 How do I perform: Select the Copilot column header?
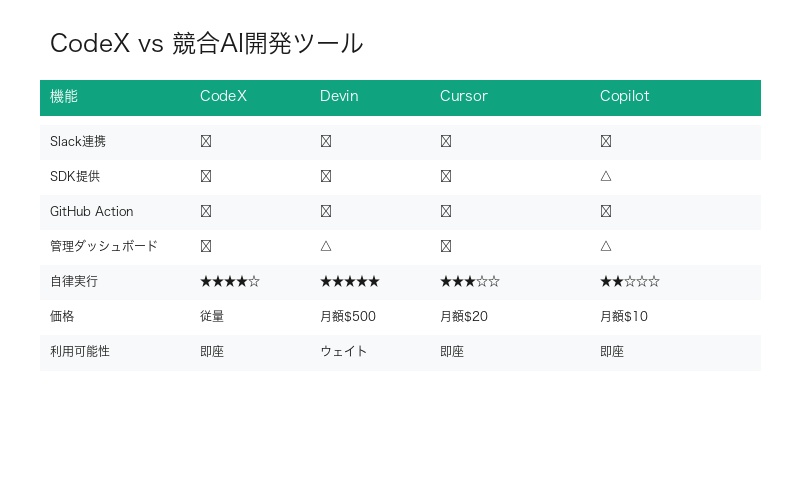click(x=625, y=96)
